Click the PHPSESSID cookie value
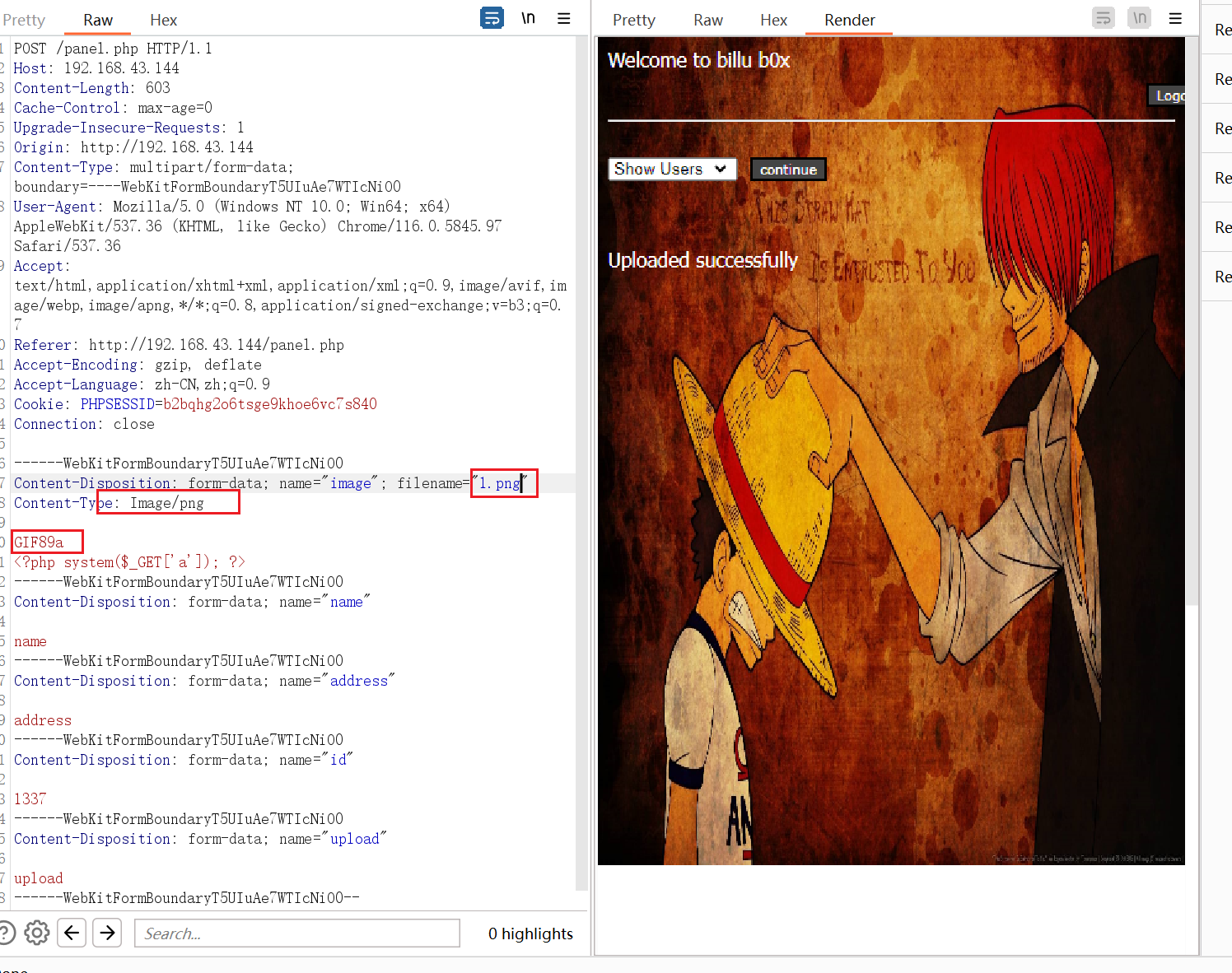1232x973 pixels. click(x=270, y=404)
